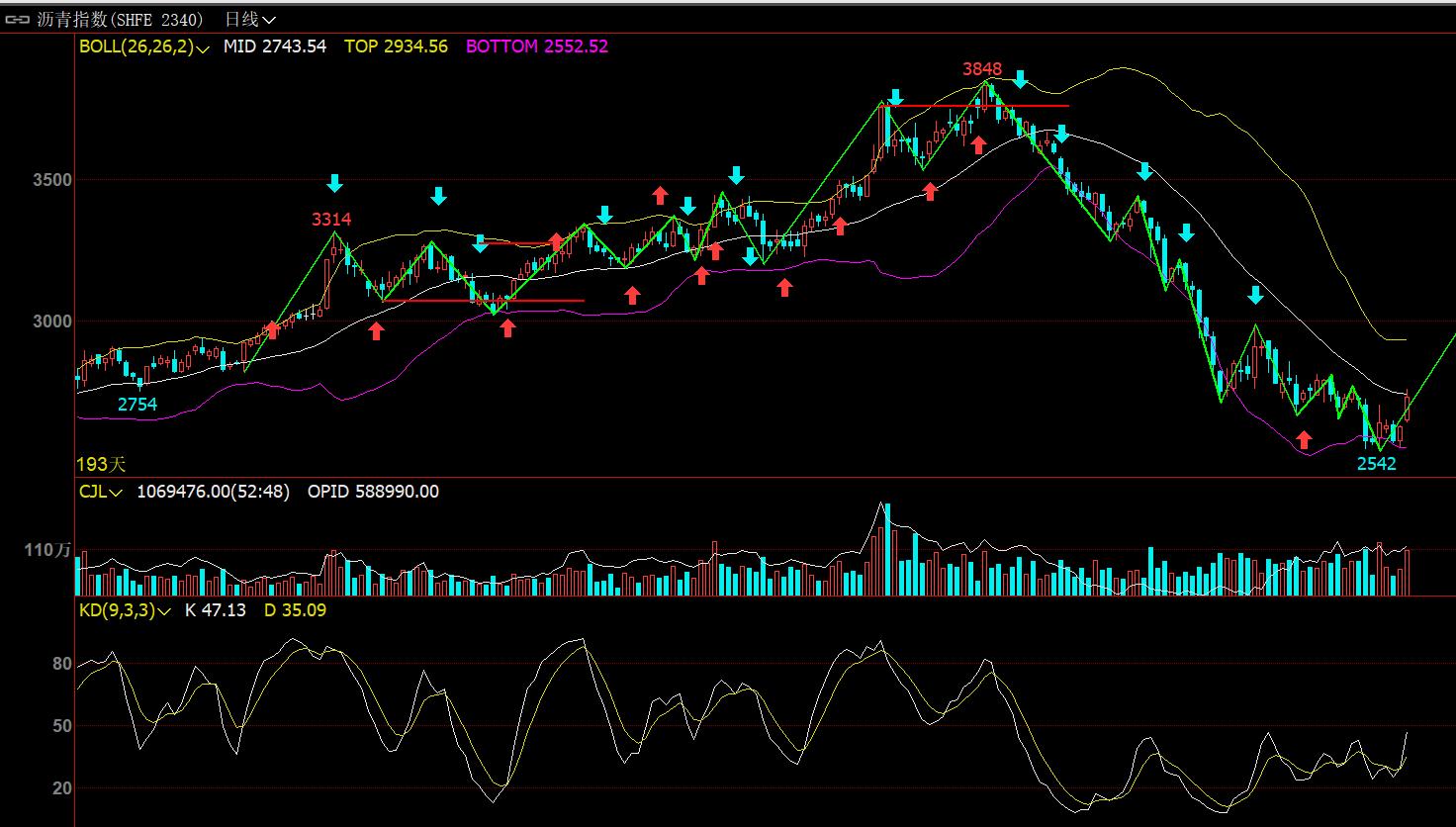
Task: Click the MID 2743.54 Bollinger value
Action: (x=275, y=46)
